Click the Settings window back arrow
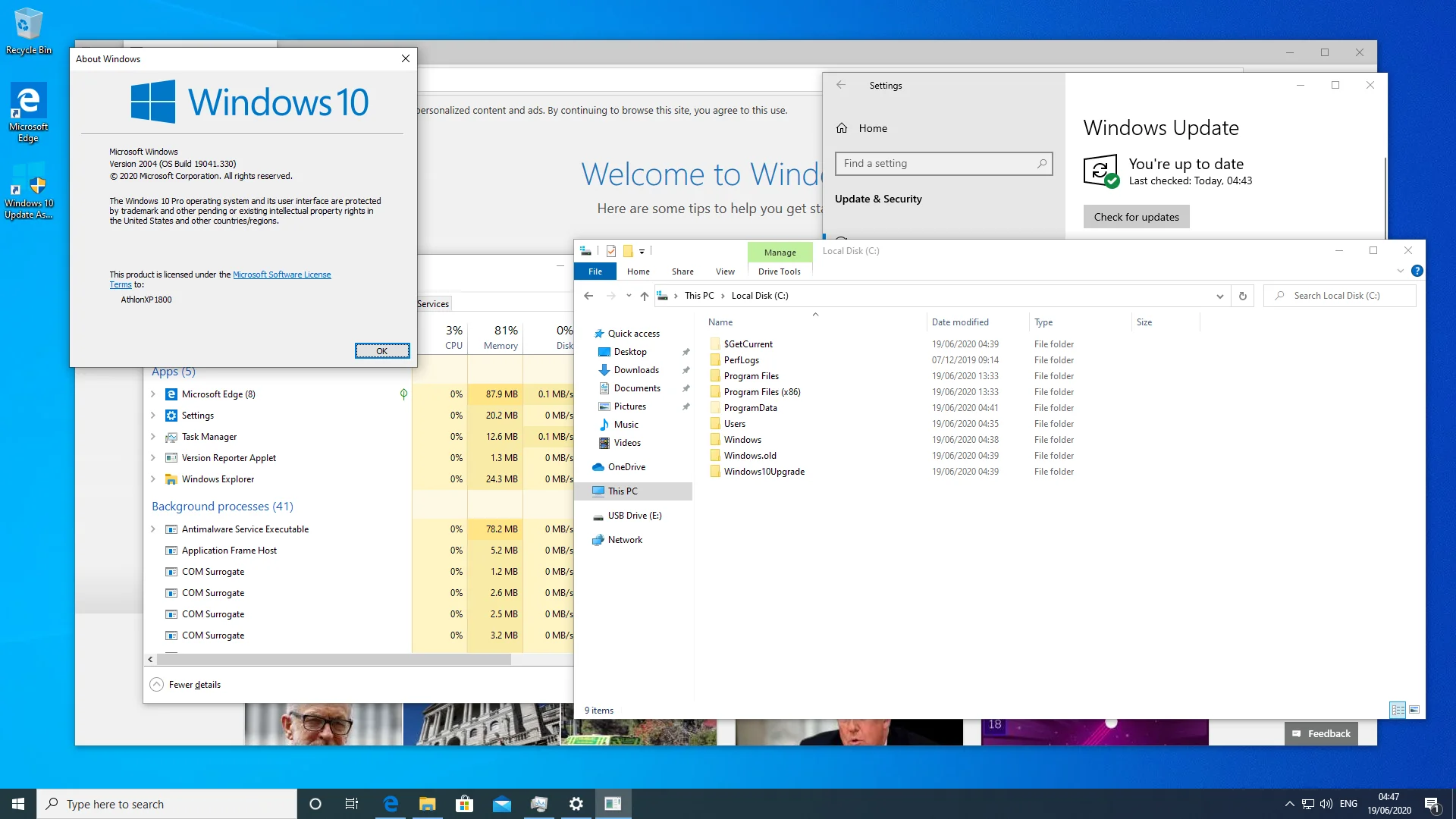This screenshot has height=819, width=1456. pos(841,85)
